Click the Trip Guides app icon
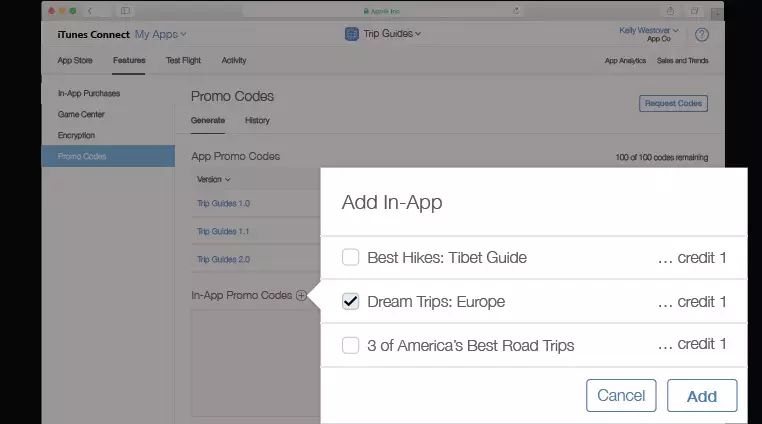Viewport: 762px width, 424px height. tap(351, 34)
